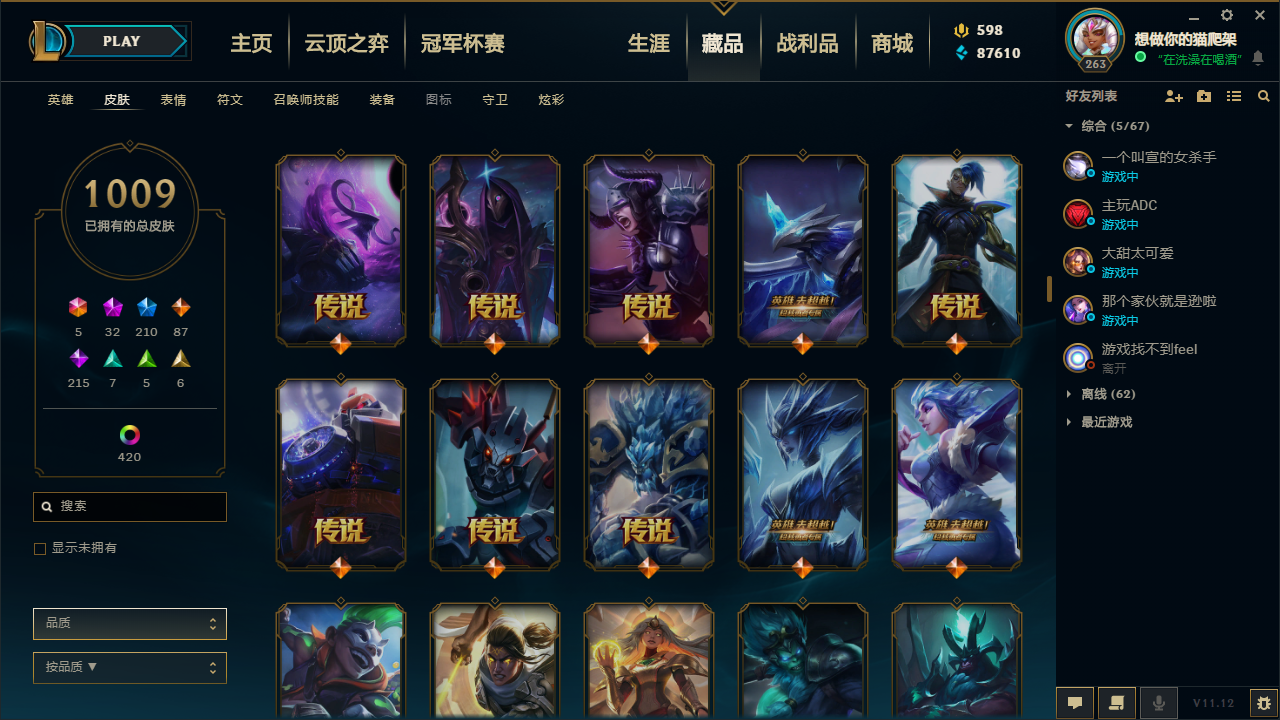Open the client settings gear
The width and height of the screenshot is (1280, 720).
point(1227,15)
